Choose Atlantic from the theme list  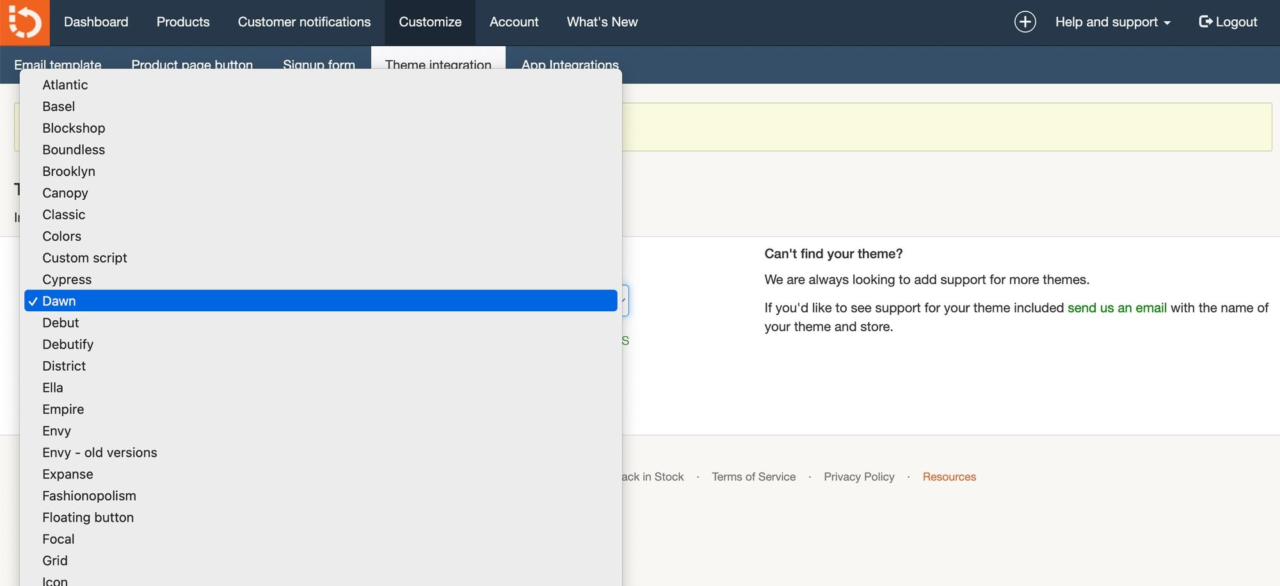tap(321, 85)
